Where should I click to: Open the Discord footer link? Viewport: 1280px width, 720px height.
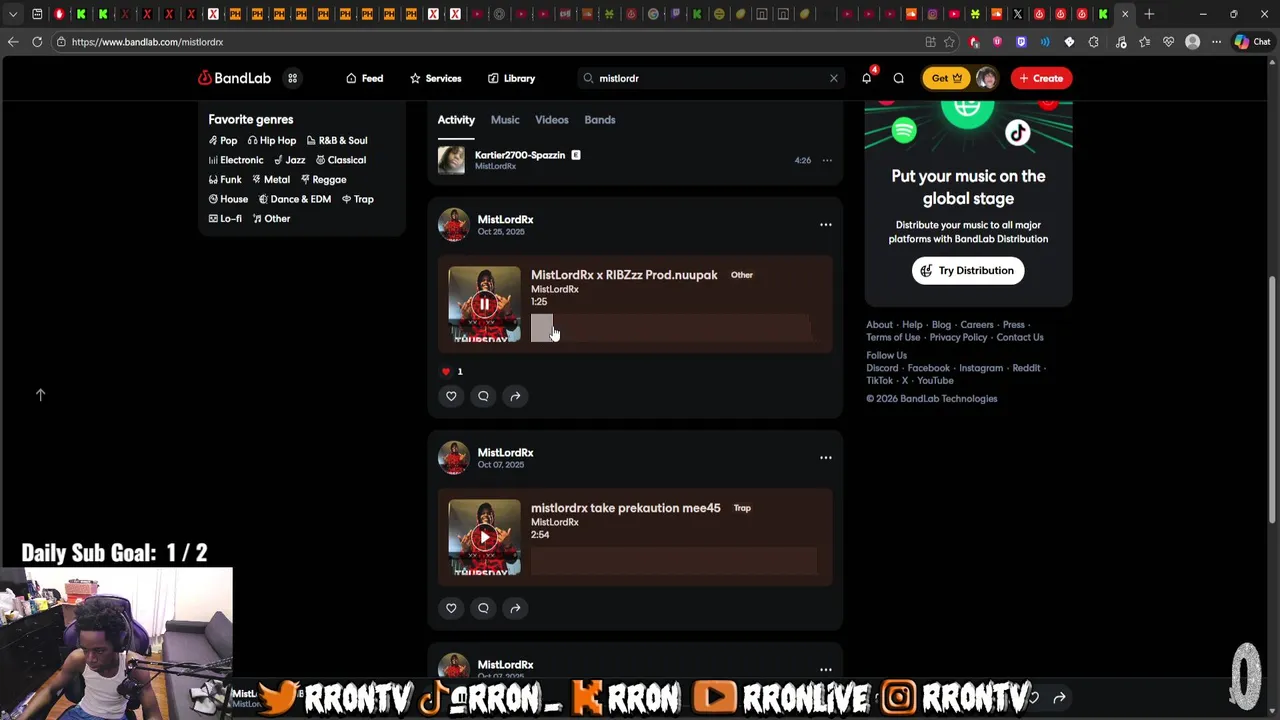882,368
